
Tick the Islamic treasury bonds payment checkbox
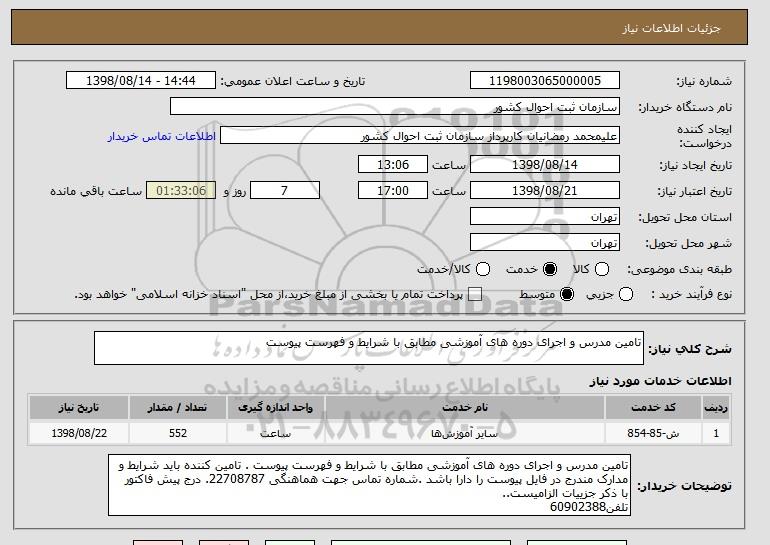pos(475,294)
